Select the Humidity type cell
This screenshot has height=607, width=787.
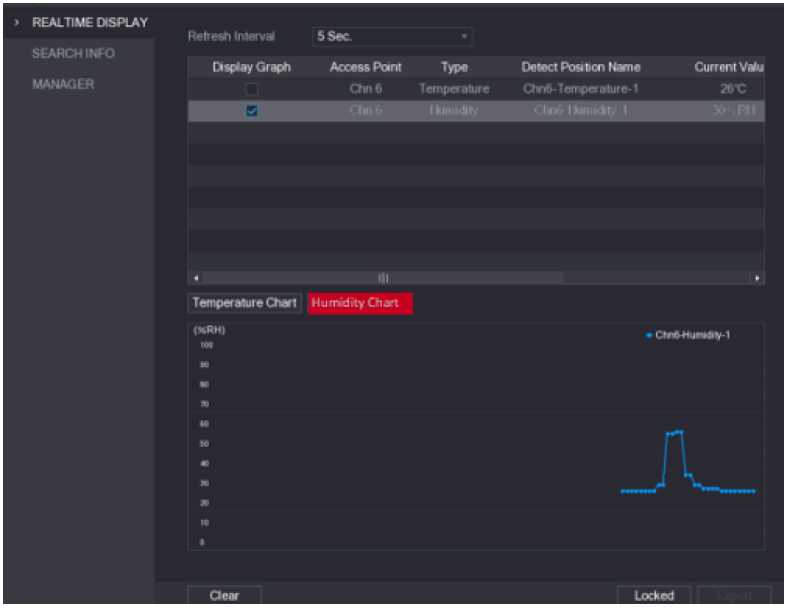[x=454, y=110]
